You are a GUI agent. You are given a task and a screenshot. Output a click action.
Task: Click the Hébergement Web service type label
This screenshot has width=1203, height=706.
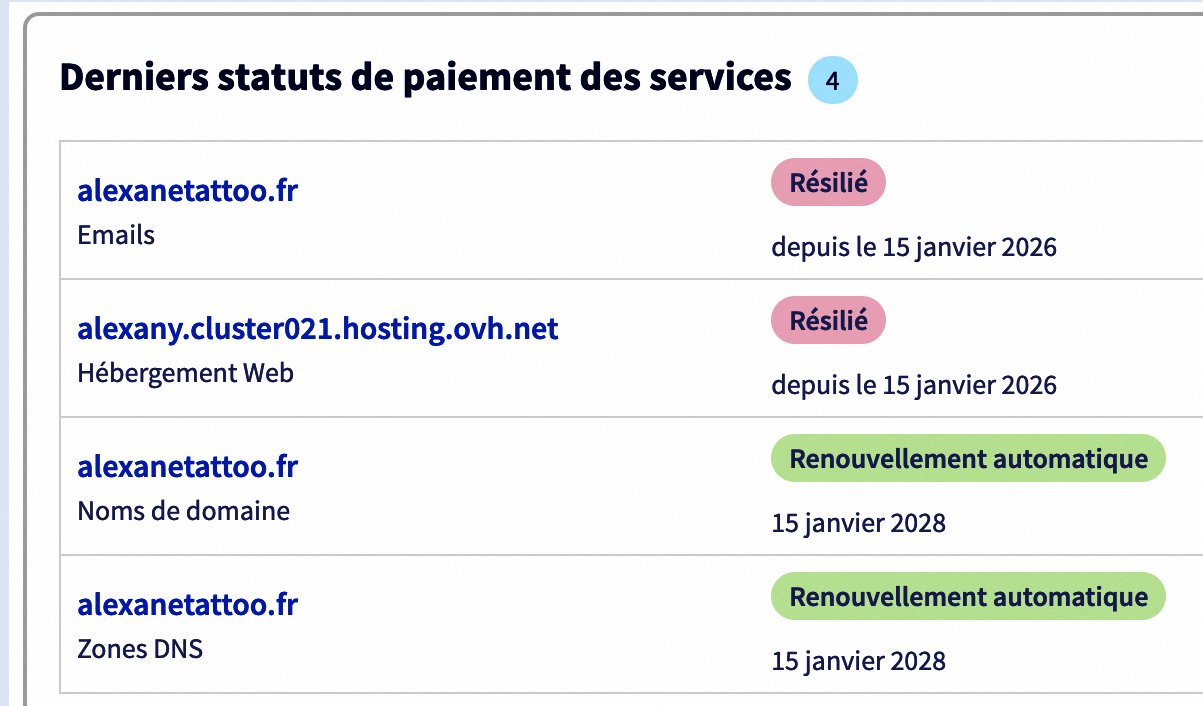coord(185,373)
